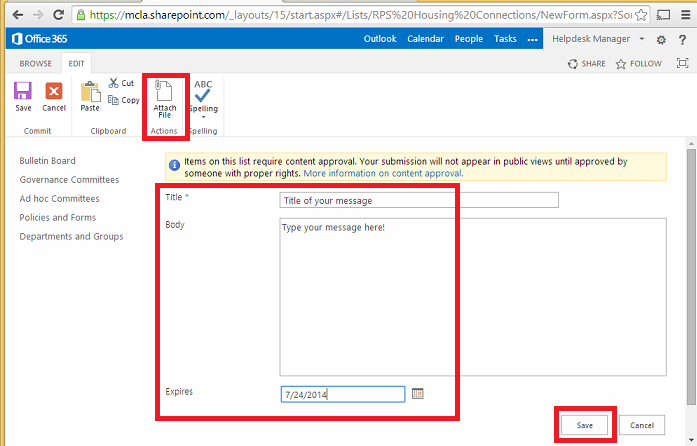Click Copy in the Clipboard group
The image size is (697, 446).
coord(124,100)
